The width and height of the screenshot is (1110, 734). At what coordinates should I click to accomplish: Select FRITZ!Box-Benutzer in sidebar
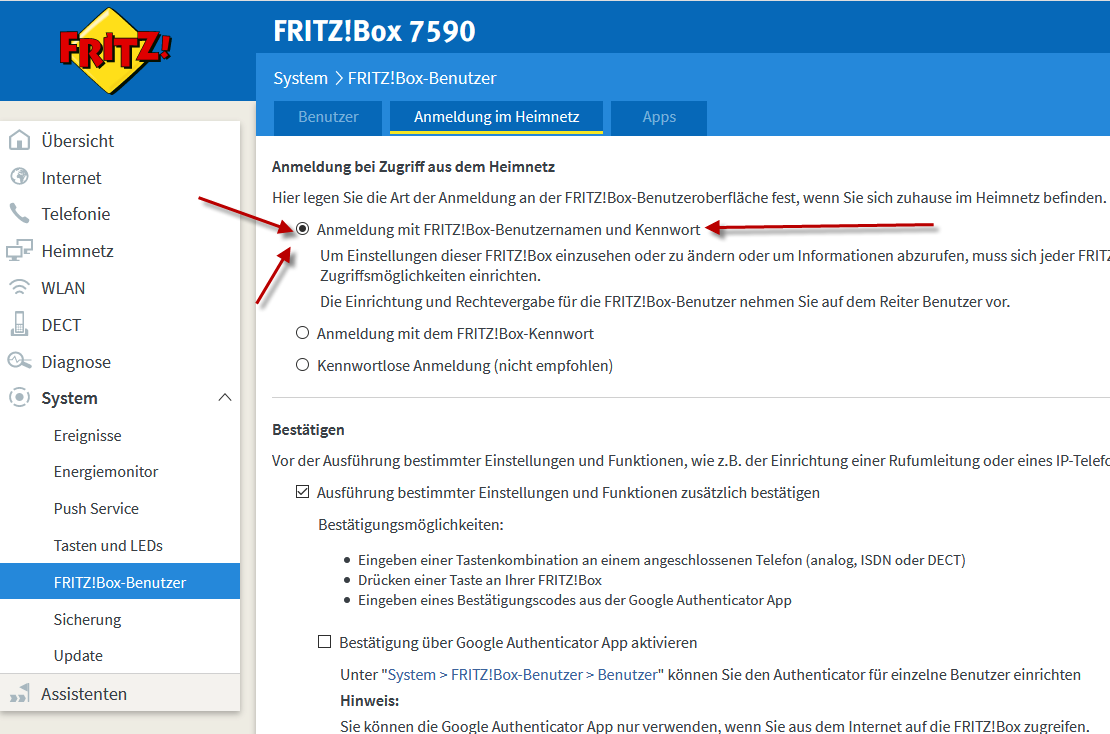point(120,582)
